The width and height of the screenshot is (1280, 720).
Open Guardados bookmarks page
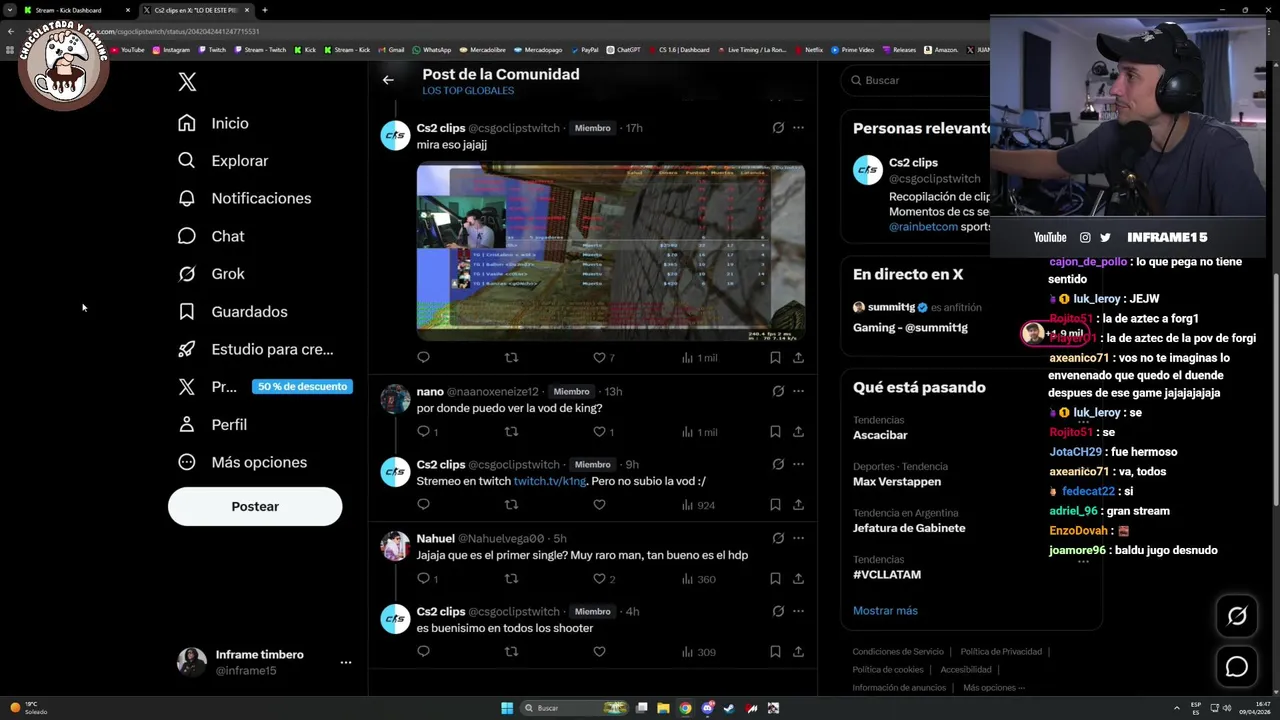pos(232,312)
